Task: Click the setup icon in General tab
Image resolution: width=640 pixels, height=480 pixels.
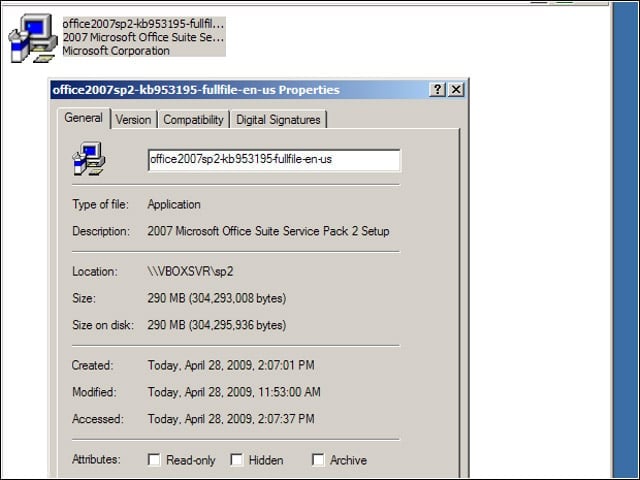Action: click(89, 159)
